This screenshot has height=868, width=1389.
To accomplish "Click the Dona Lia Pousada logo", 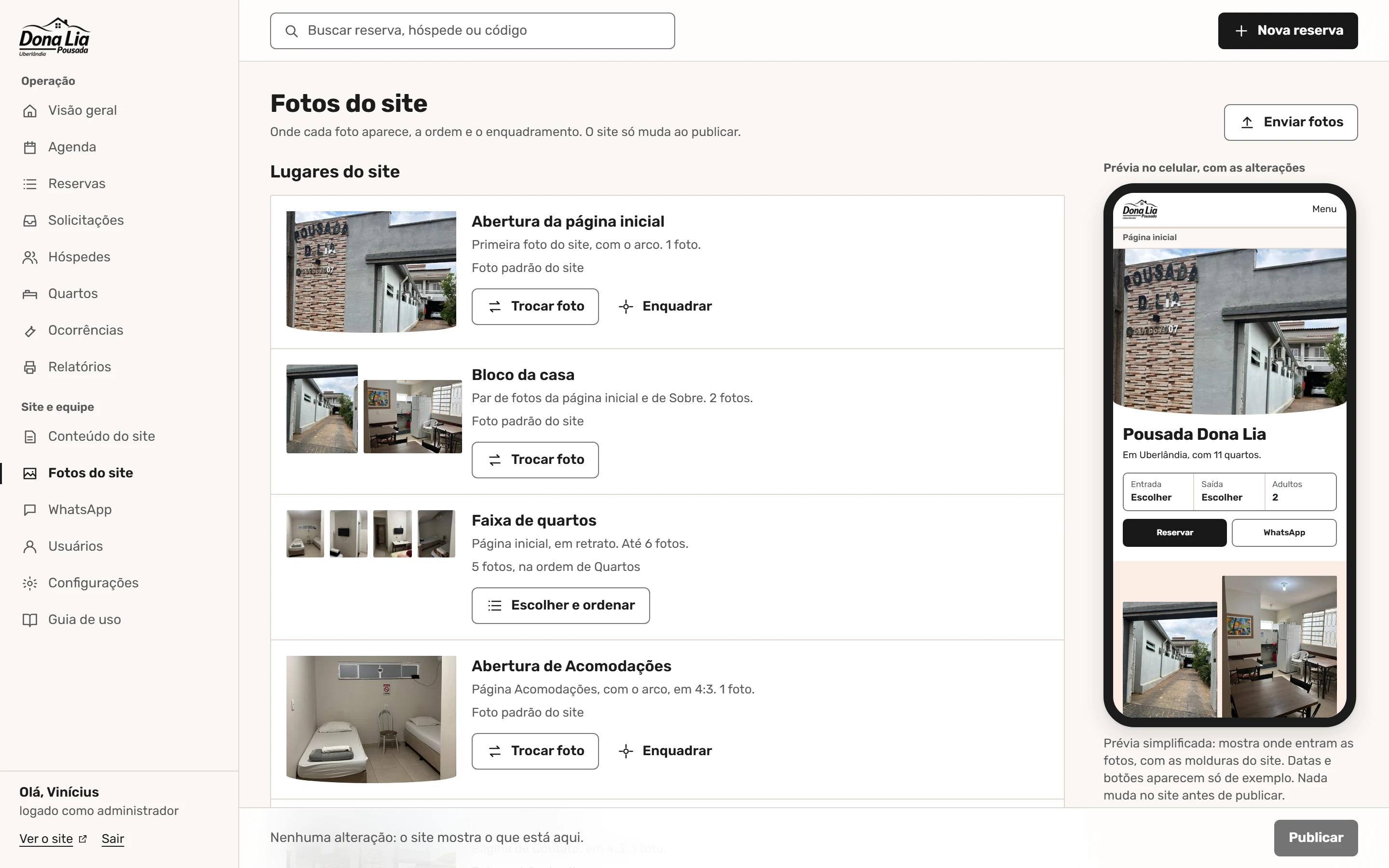I will tap(54, 37).
